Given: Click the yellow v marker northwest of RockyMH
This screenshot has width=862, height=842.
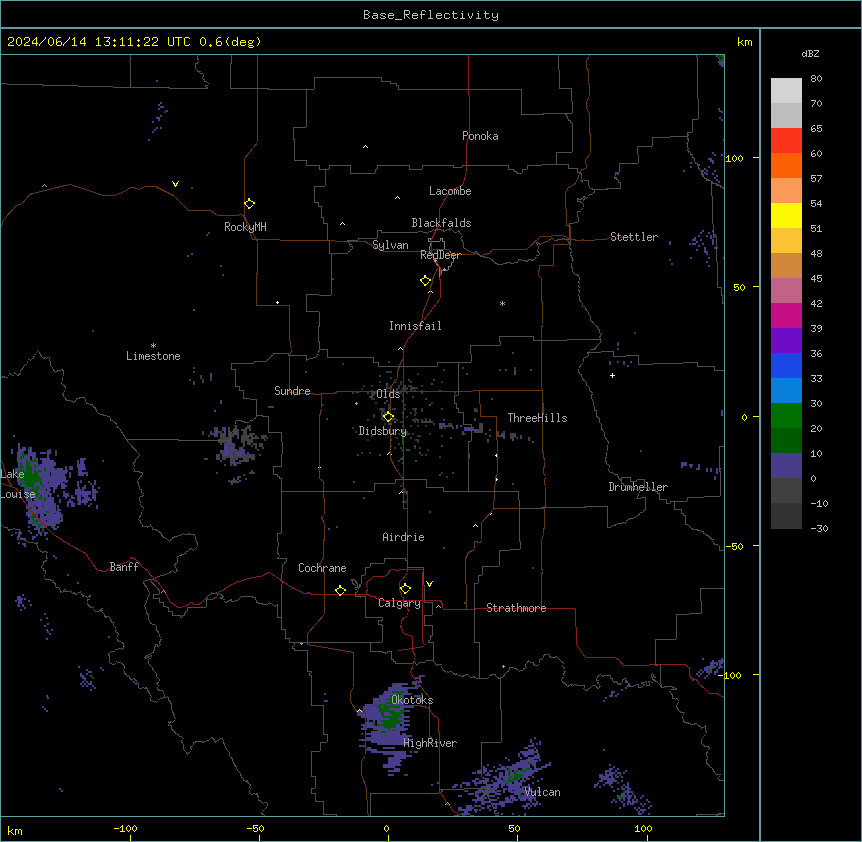Looking at the screenshot, I should click(x=175, y=184).
